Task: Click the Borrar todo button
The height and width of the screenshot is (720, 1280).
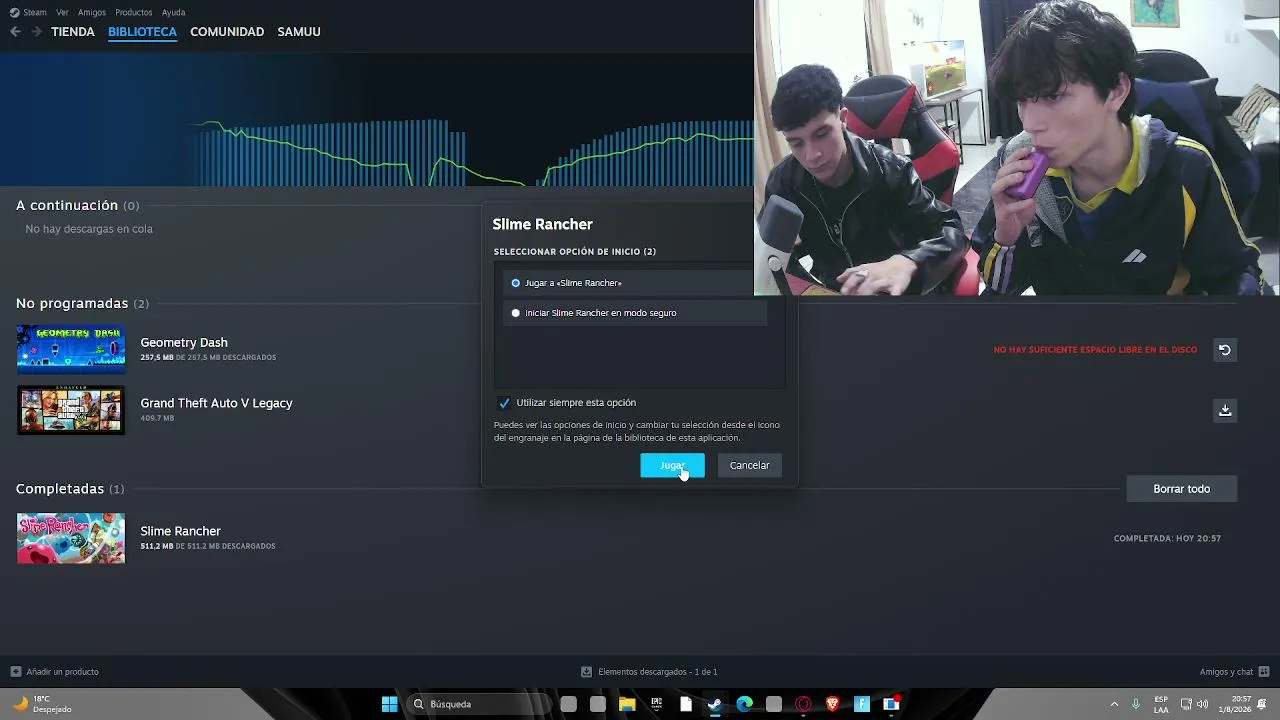Action: click(1181, 489)
